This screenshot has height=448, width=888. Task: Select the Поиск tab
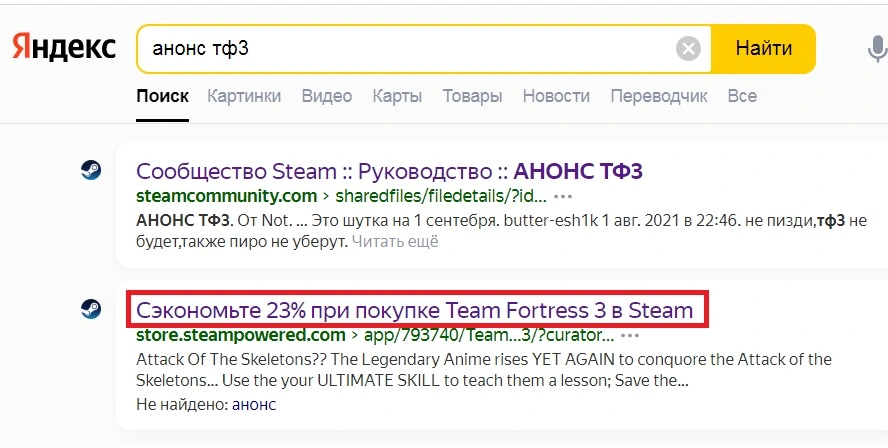[163, 96]
